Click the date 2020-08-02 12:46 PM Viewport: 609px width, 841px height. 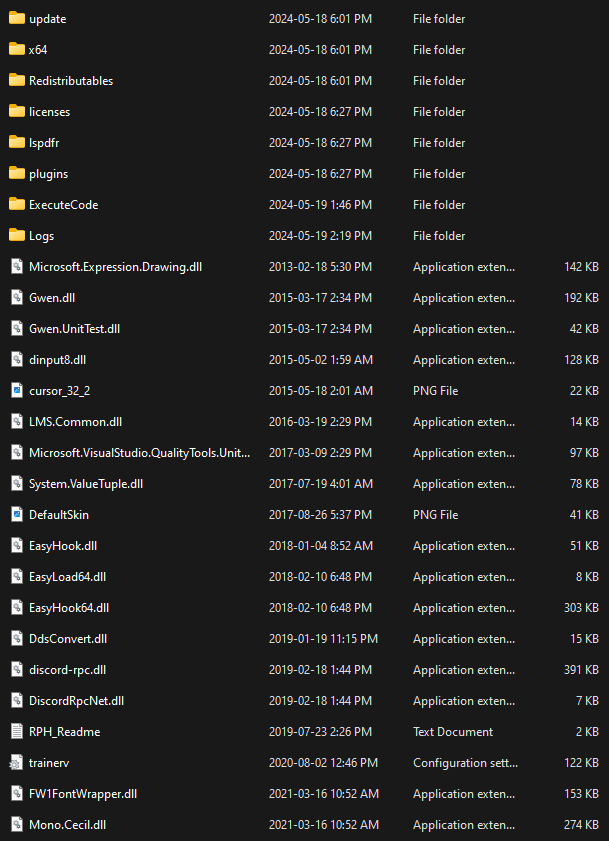coord(323,763)
